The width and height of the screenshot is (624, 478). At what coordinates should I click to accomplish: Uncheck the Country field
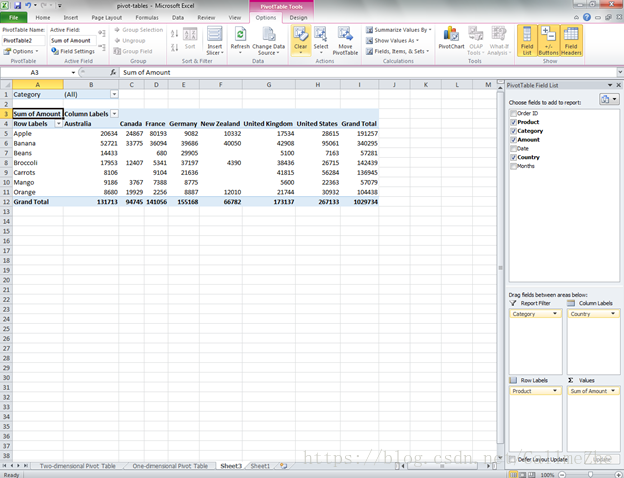point(513,157)
